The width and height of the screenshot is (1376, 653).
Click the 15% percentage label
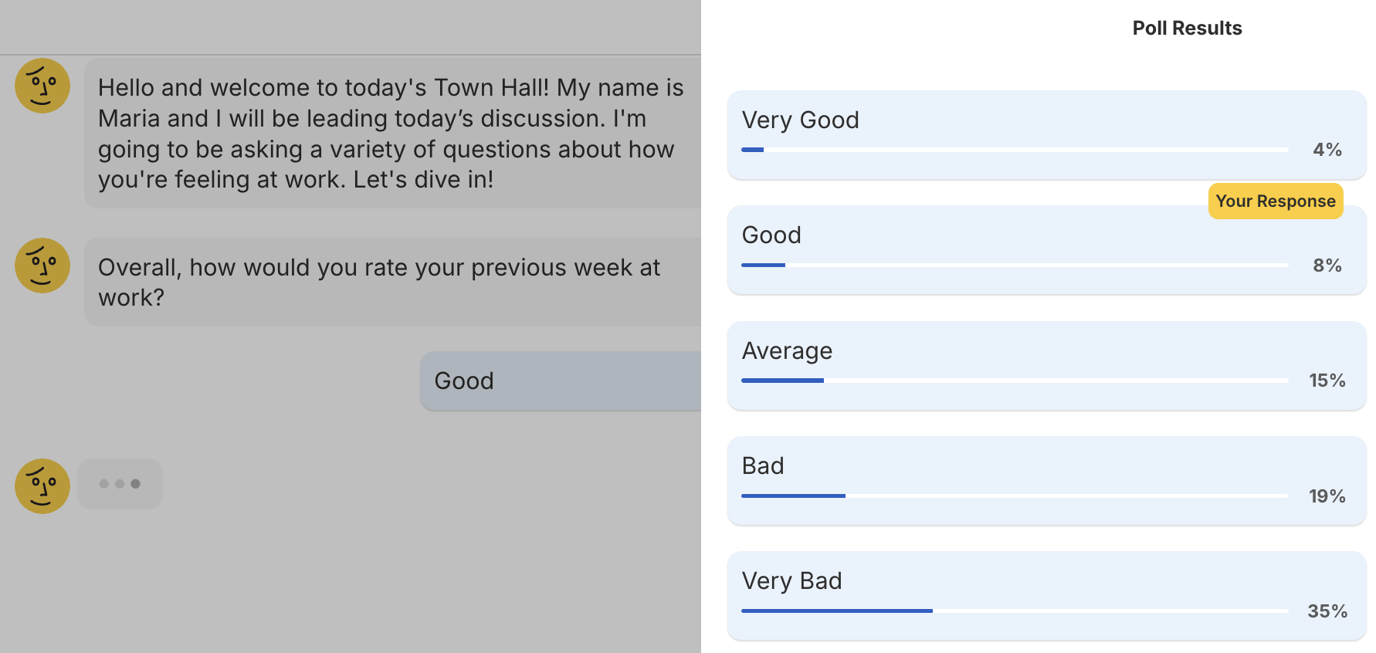[1327, 380]
